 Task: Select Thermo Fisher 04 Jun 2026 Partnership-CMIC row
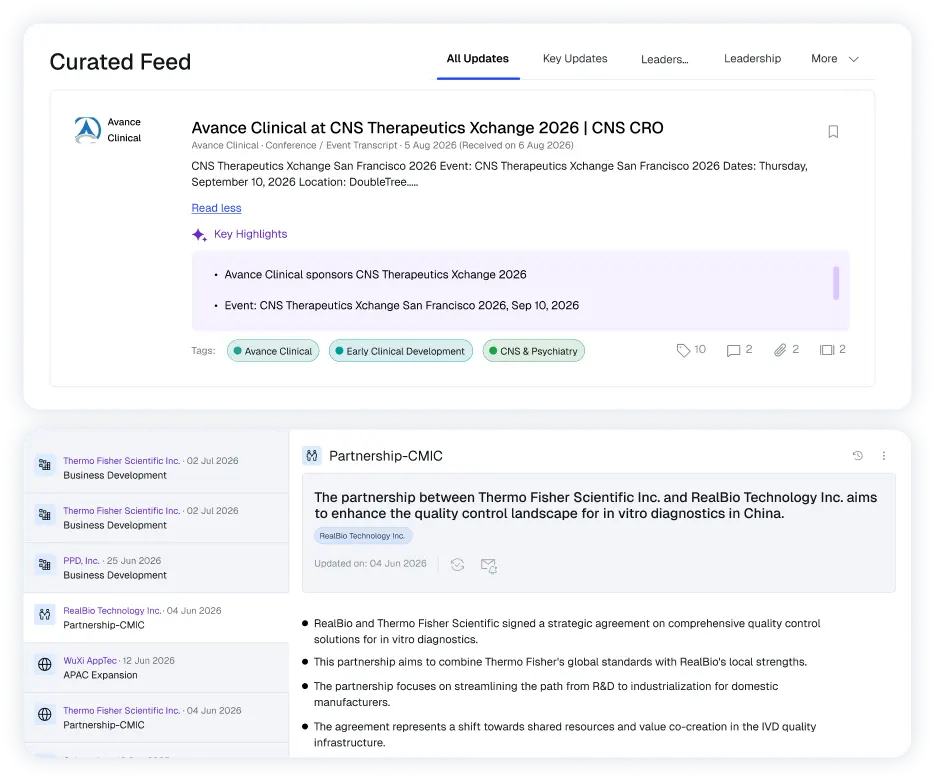coord(156,718)
